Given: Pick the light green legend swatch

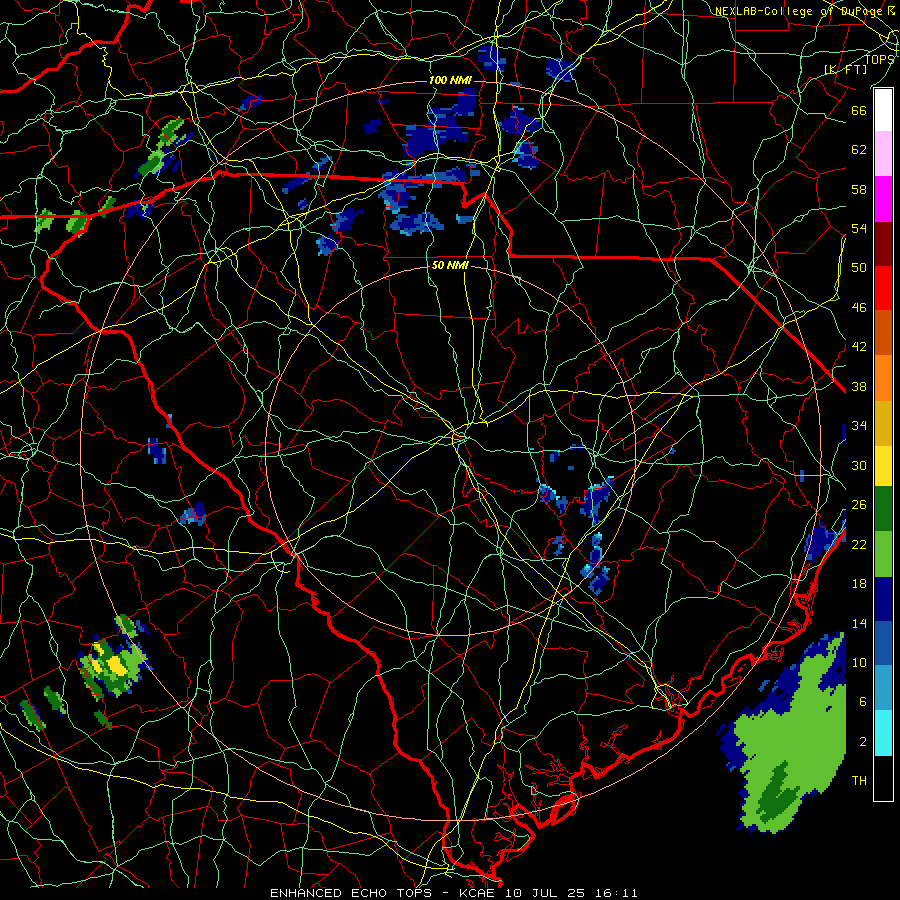Looking at the screenshot, I should coord(883,554).
